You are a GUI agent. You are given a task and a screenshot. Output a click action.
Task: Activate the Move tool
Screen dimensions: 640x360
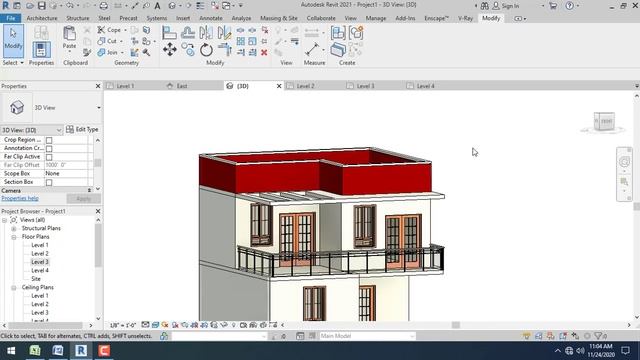(x=169, y=50)
